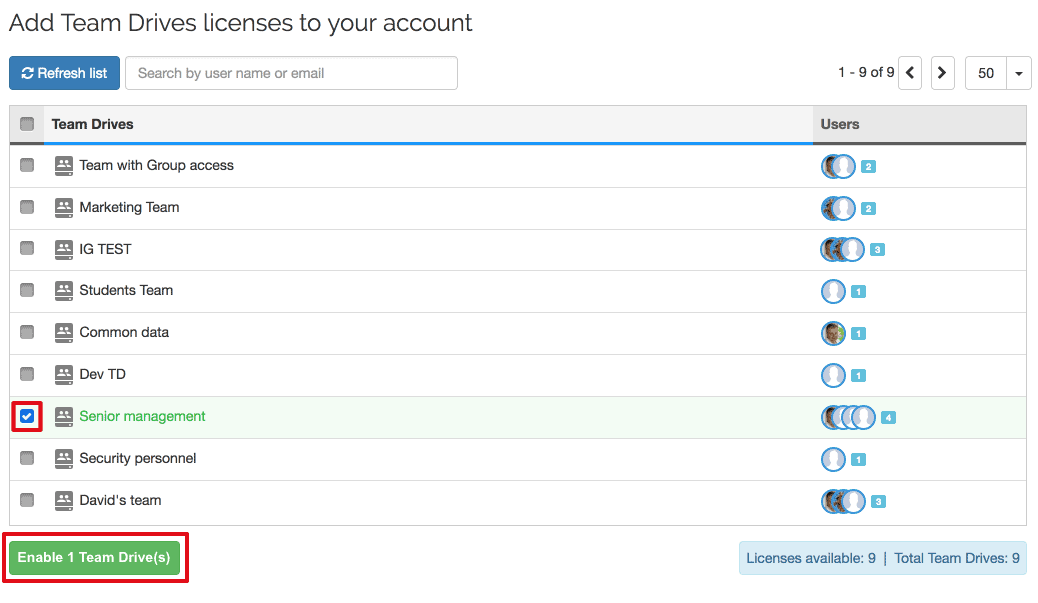The image size is (1038, 603).
Task: Click the Refresh list button
Action: (x=64, y=72)
